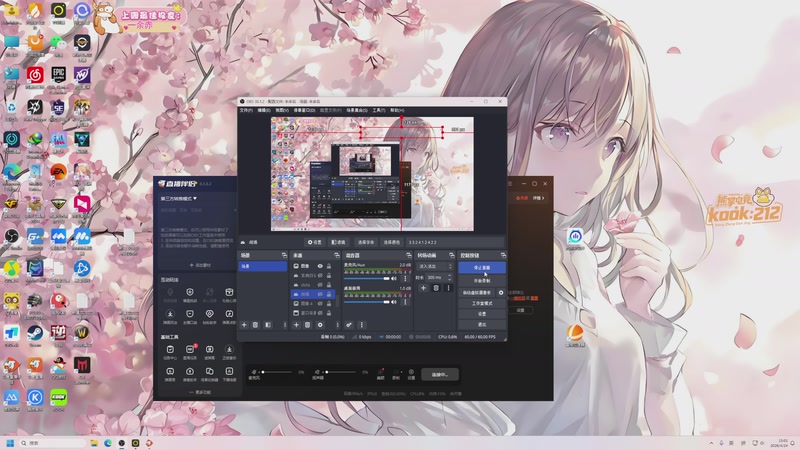Open virtual camera settings gear icon
Viewport: 800px width, 450px height.
click(501, 293)
